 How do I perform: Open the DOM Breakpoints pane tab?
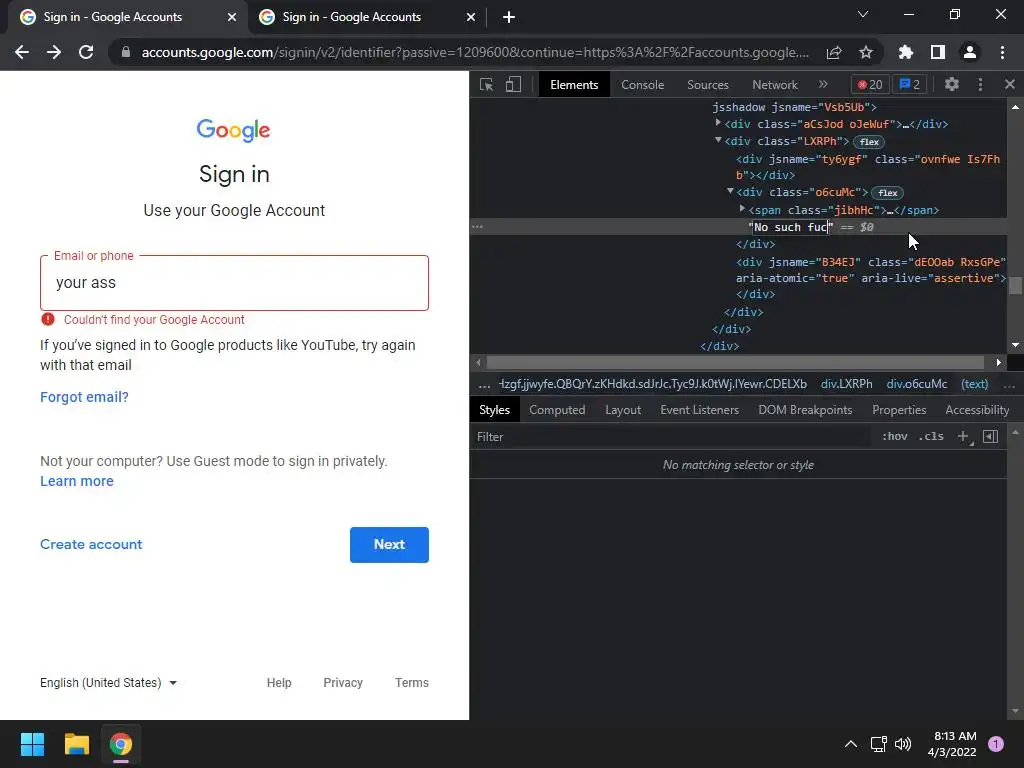click(x=805, y=410)
